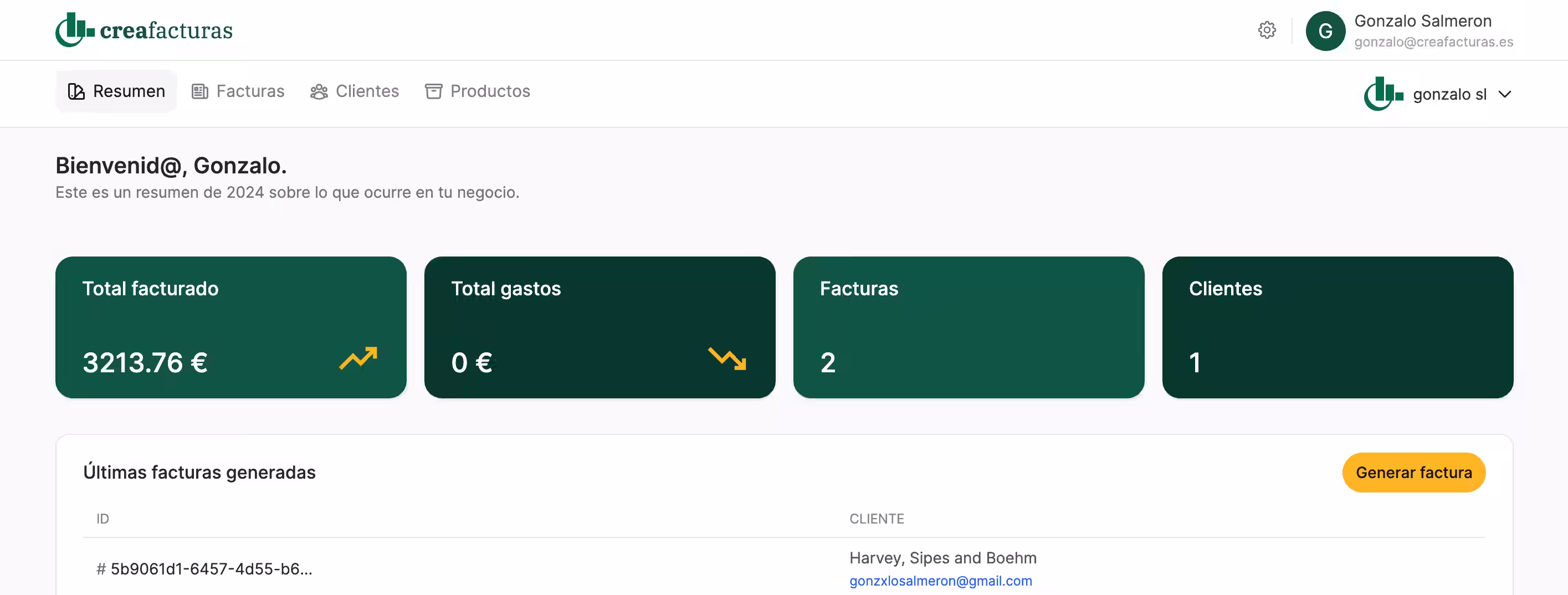
Task: Click the Clientes people icon
Action: click(319, 91)
